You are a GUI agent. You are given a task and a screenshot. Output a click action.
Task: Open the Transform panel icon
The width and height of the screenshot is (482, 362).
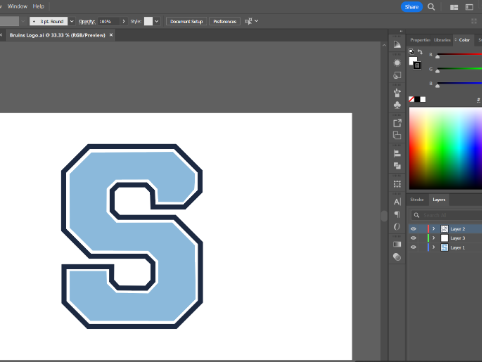coord(397,184)
